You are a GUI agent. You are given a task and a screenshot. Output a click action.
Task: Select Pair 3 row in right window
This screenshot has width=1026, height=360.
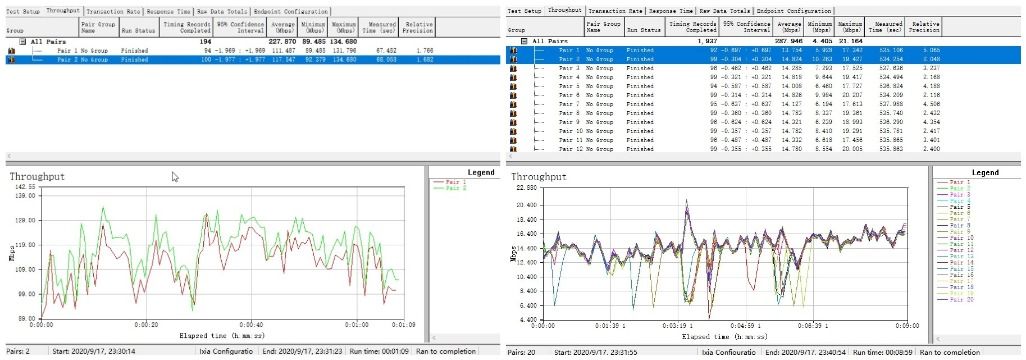(764, 68)
